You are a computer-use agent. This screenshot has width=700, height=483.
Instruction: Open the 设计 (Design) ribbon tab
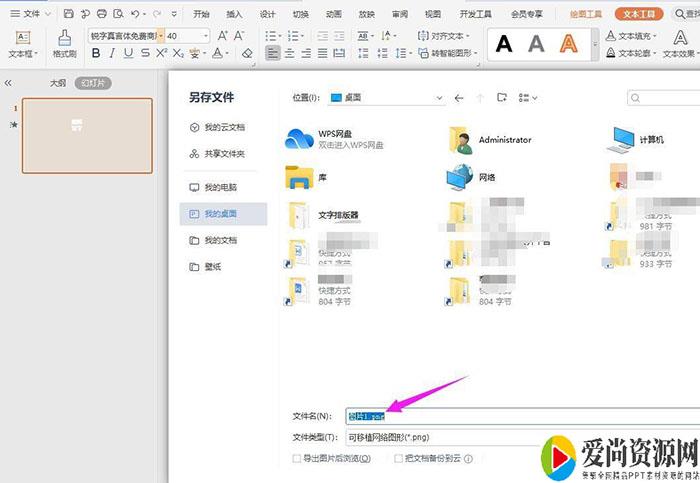point(267,14)
